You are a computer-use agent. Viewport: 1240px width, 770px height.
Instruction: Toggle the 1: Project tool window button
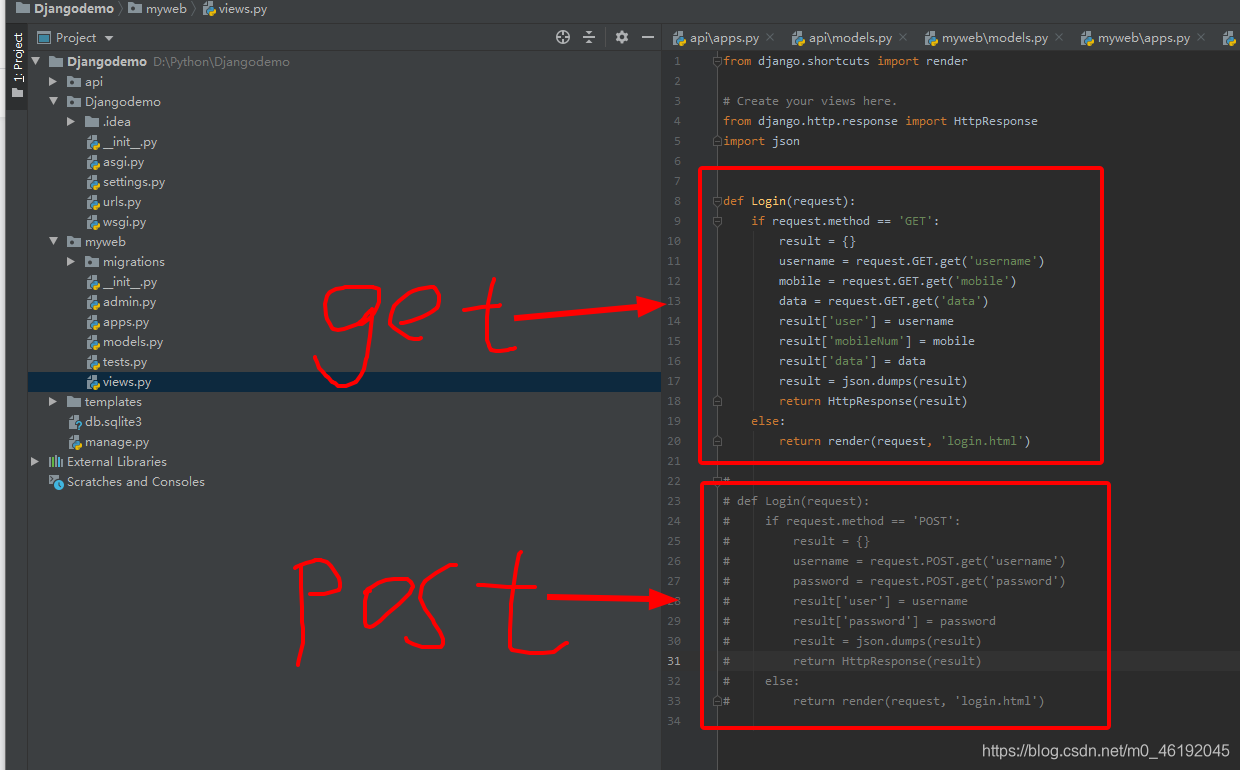click(17, 64)
